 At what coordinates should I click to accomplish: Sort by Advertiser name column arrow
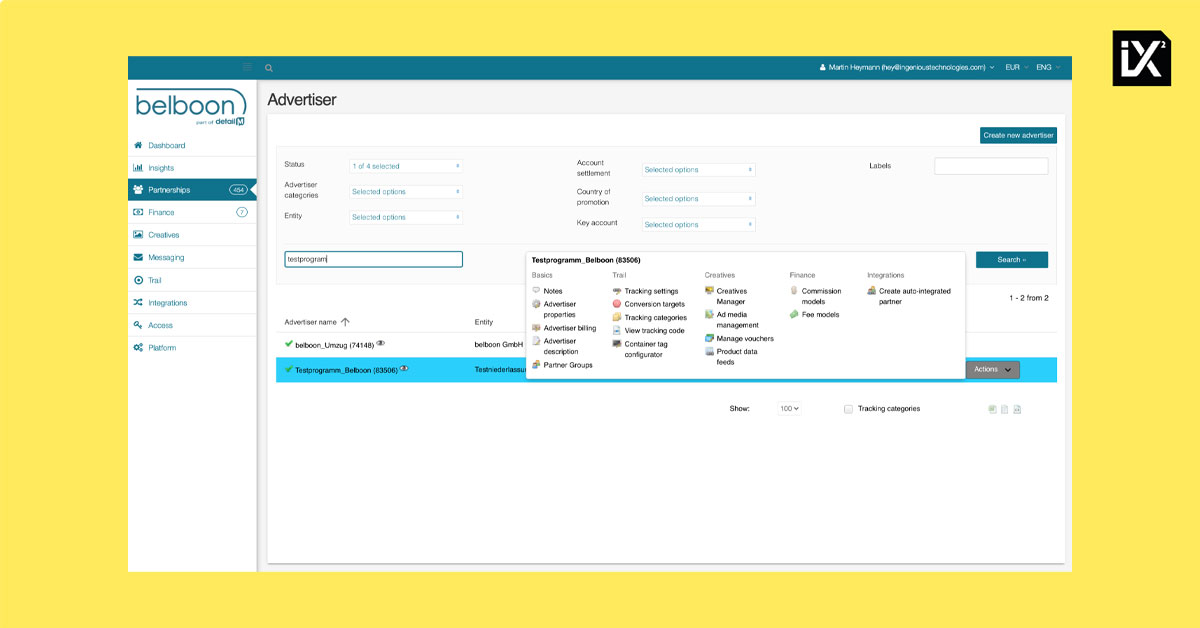(345, 322)
